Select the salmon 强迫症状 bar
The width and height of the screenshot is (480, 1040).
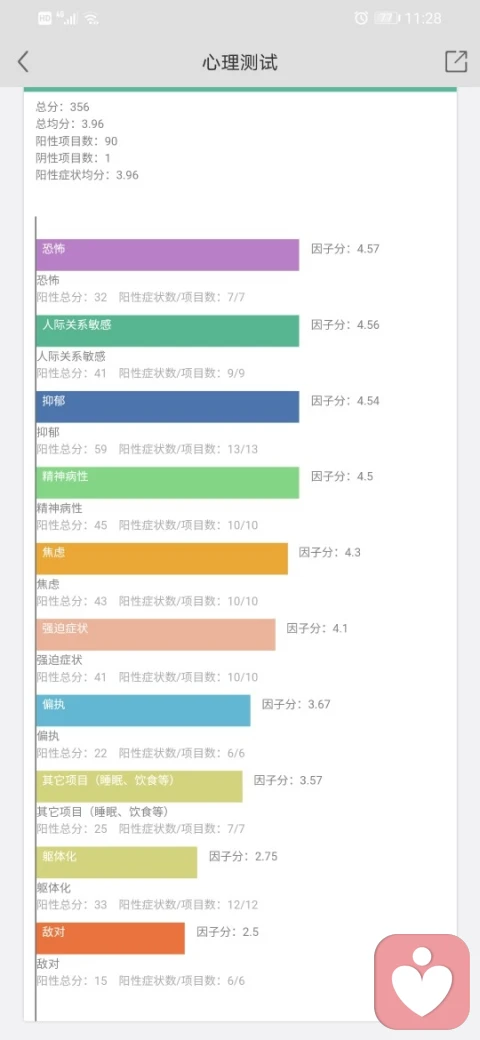[156, 634]
